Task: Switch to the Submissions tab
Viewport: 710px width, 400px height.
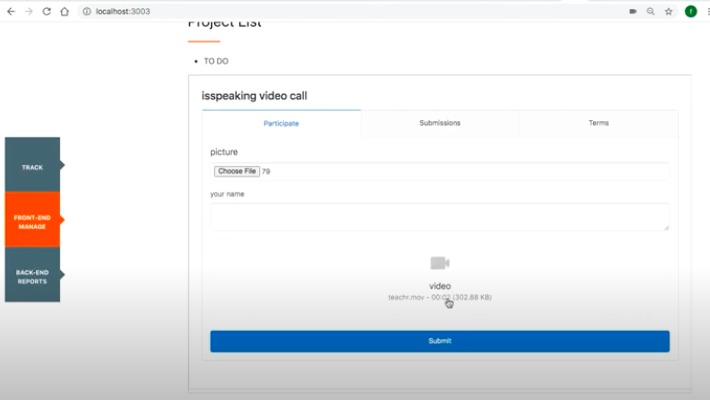Action: 440,123
